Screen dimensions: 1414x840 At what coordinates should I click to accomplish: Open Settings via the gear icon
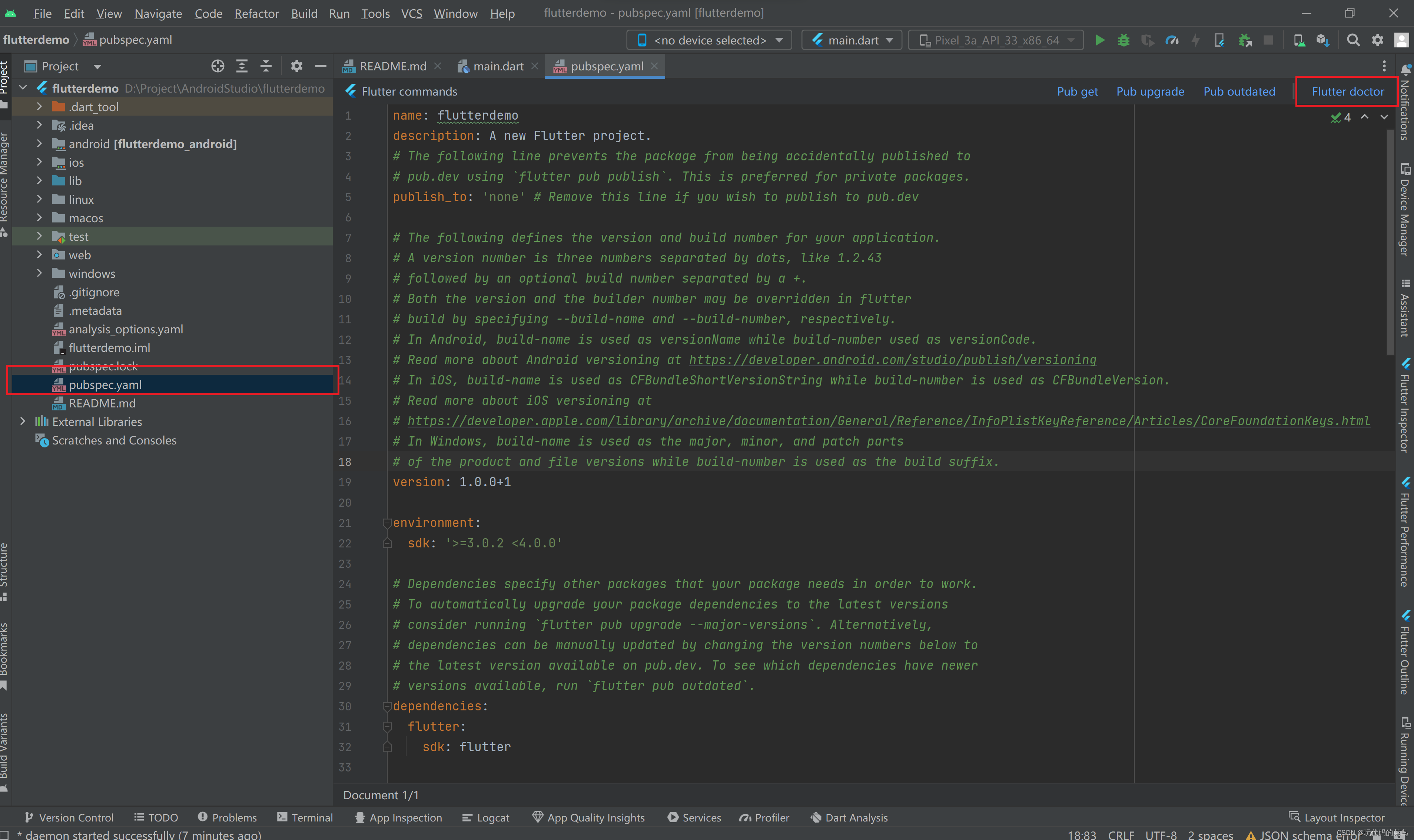[1378, 40]
